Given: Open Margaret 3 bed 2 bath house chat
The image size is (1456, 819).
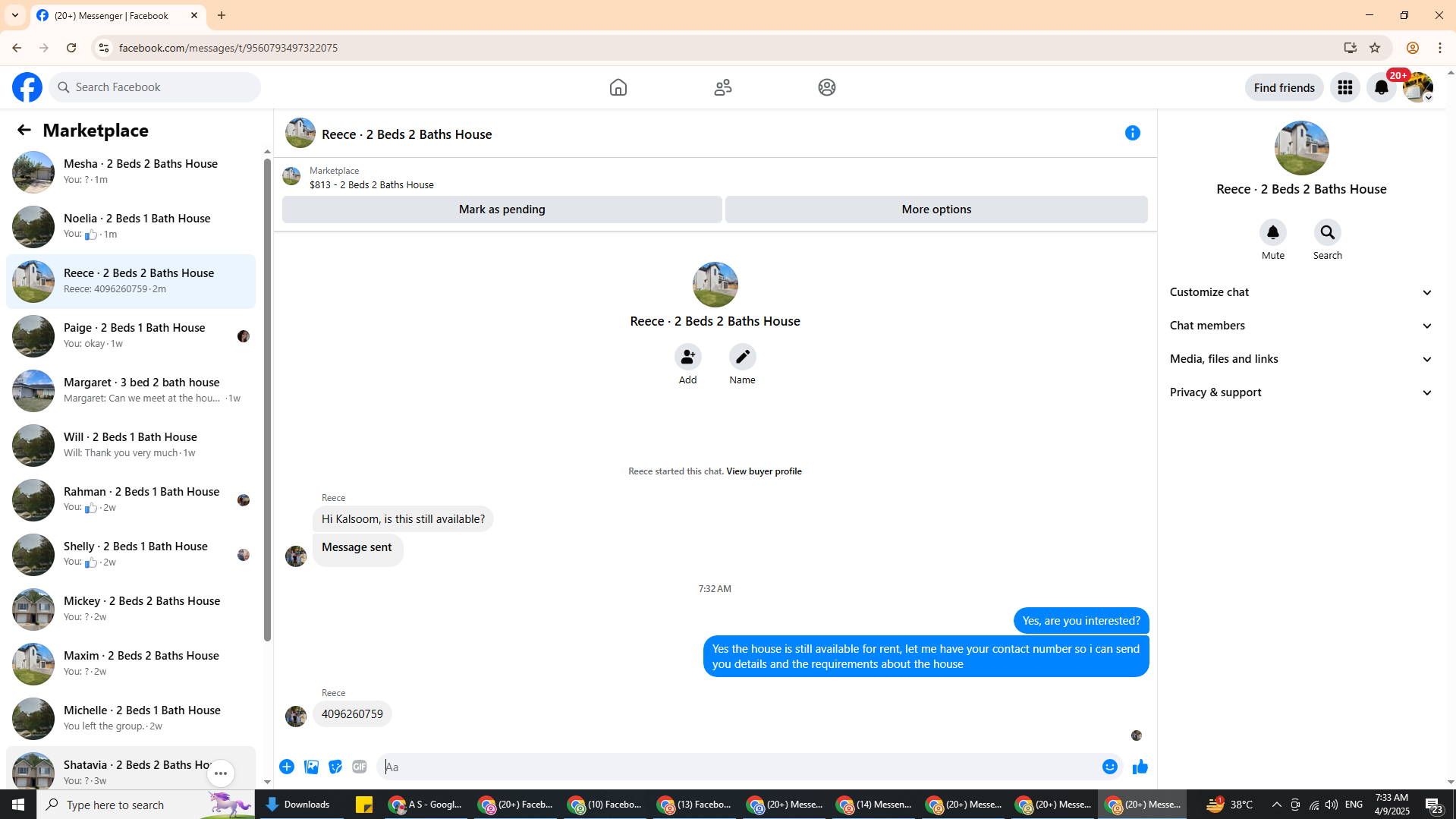Looking at the screenshot, I should pos(131,391).
